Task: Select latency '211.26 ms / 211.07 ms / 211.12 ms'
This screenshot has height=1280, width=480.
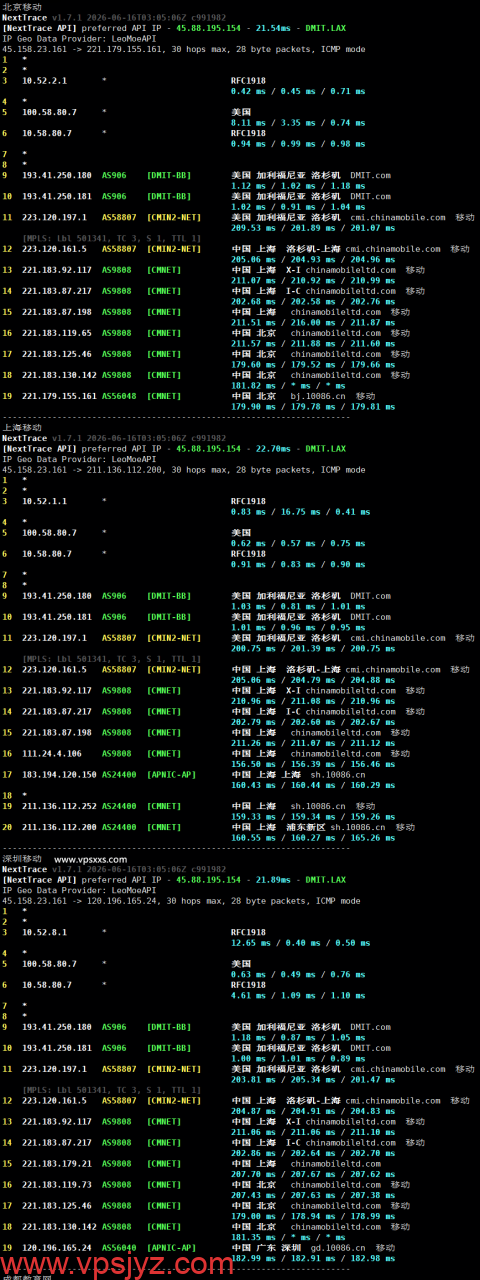Action: (x=304, y=742)
